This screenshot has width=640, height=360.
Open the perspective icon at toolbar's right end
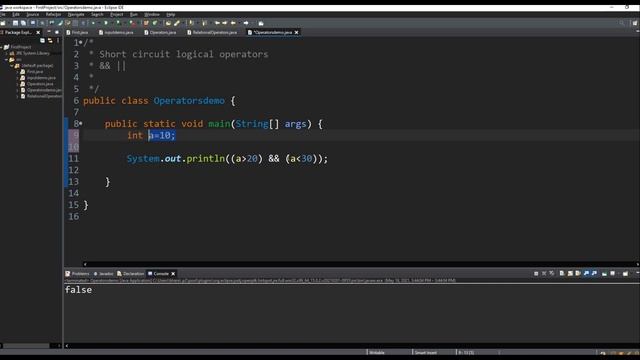(635, 23)
